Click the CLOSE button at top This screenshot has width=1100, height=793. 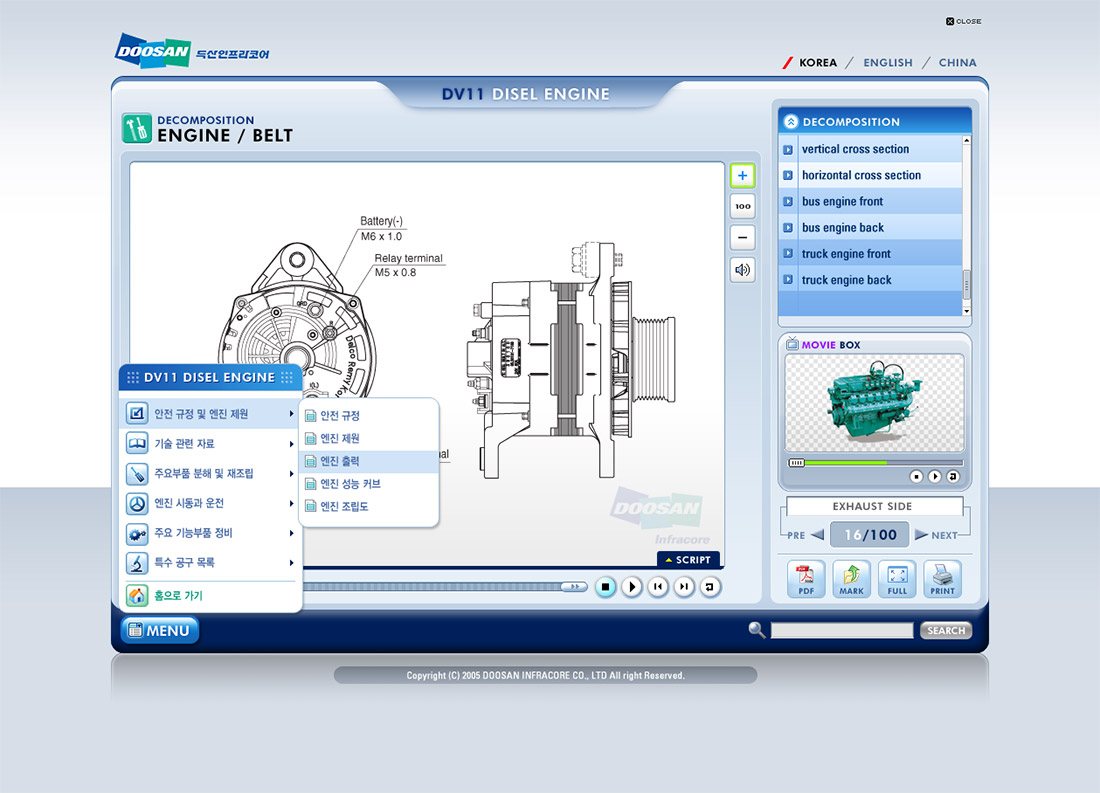pyautogui.click(x=963, y=21)
